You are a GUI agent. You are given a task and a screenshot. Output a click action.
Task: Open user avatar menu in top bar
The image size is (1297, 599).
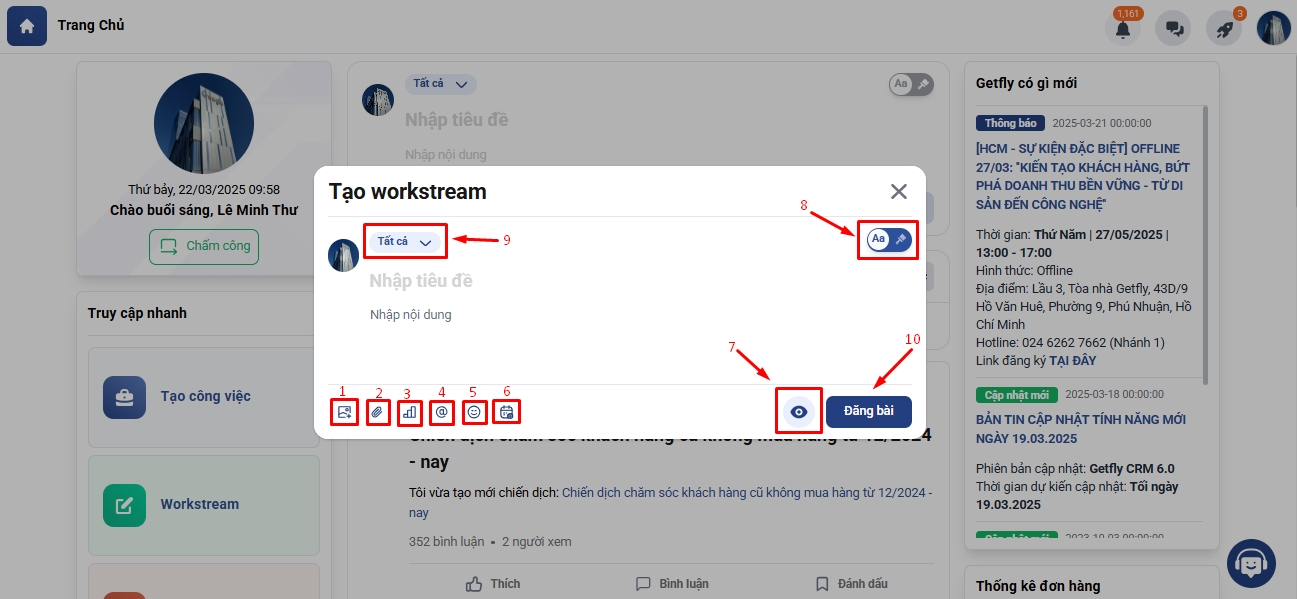(x=1274, y=28)
